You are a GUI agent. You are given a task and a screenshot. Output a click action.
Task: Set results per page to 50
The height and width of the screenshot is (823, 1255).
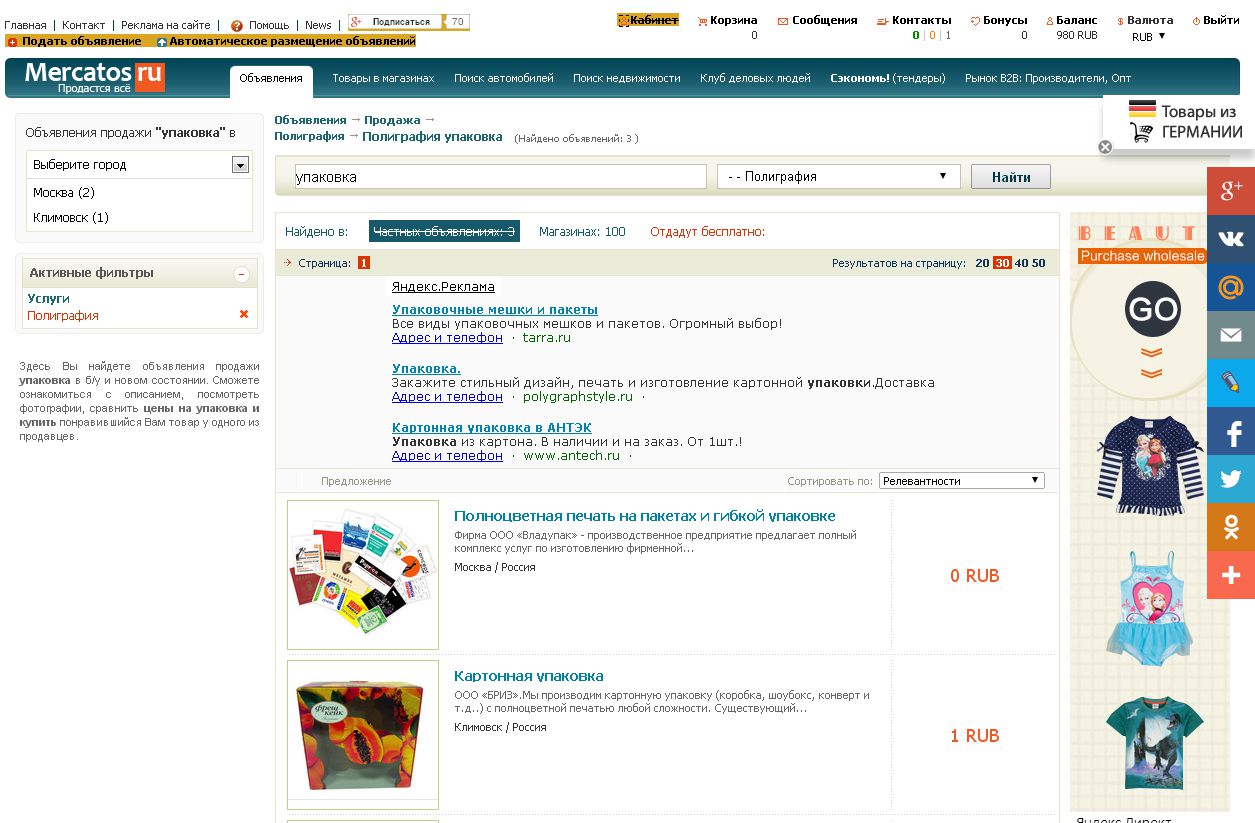[1038, 263]
